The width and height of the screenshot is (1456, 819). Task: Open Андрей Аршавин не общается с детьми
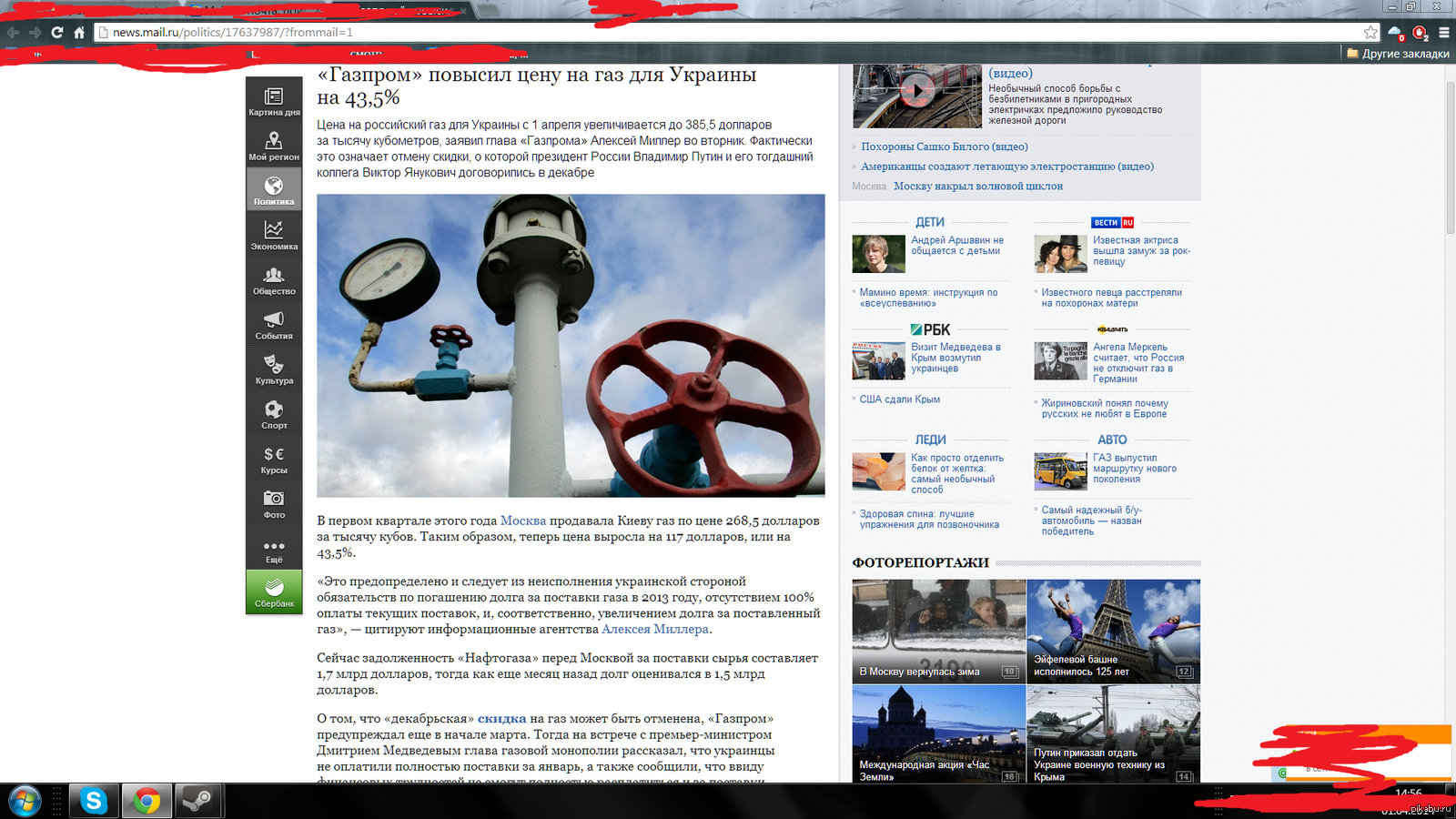click(957, 246)
